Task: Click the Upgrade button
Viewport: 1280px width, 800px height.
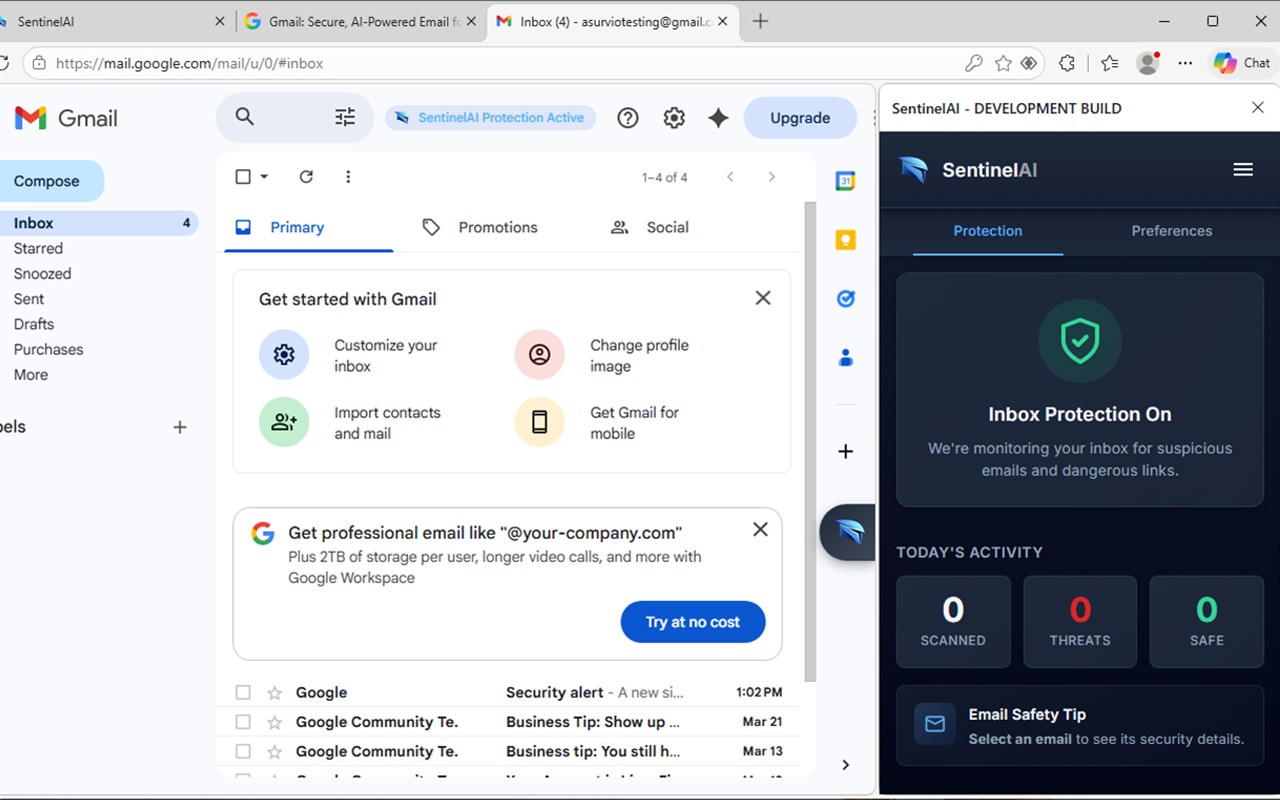Action: [800, 118]
